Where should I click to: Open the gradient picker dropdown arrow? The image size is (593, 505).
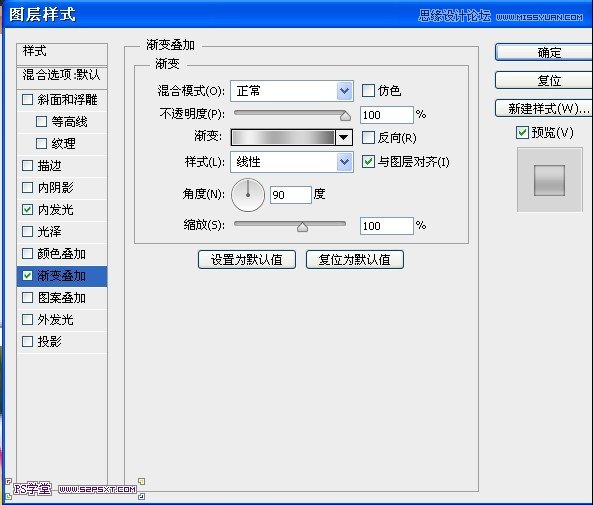(x=344, y=137)
